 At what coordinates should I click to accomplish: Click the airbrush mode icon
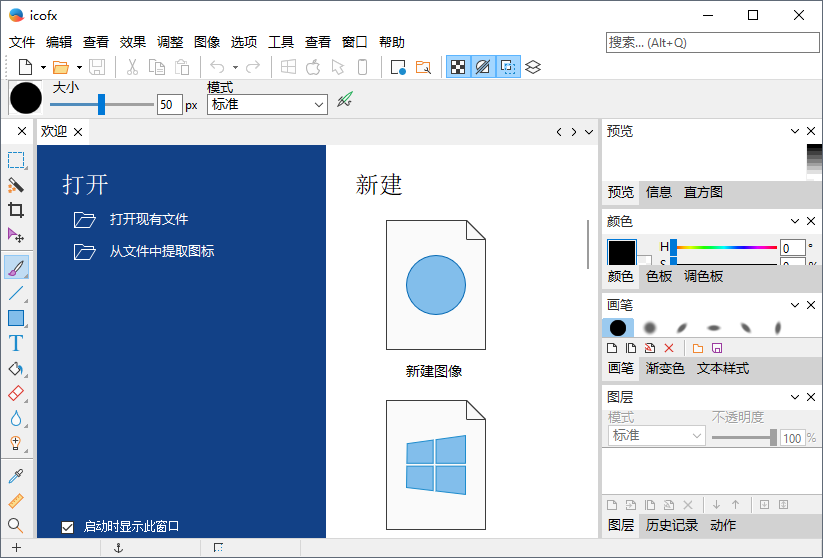[x=345, y=100]
